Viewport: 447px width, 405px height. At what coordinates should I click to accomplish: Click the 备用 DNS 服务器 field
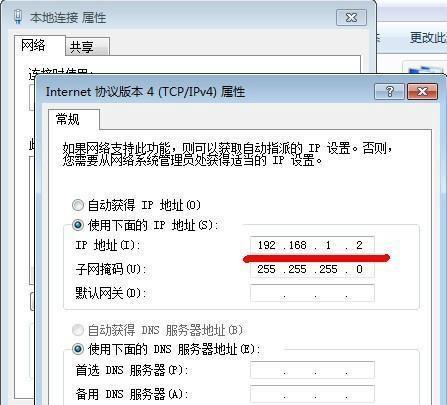click(x=312, y=394)
